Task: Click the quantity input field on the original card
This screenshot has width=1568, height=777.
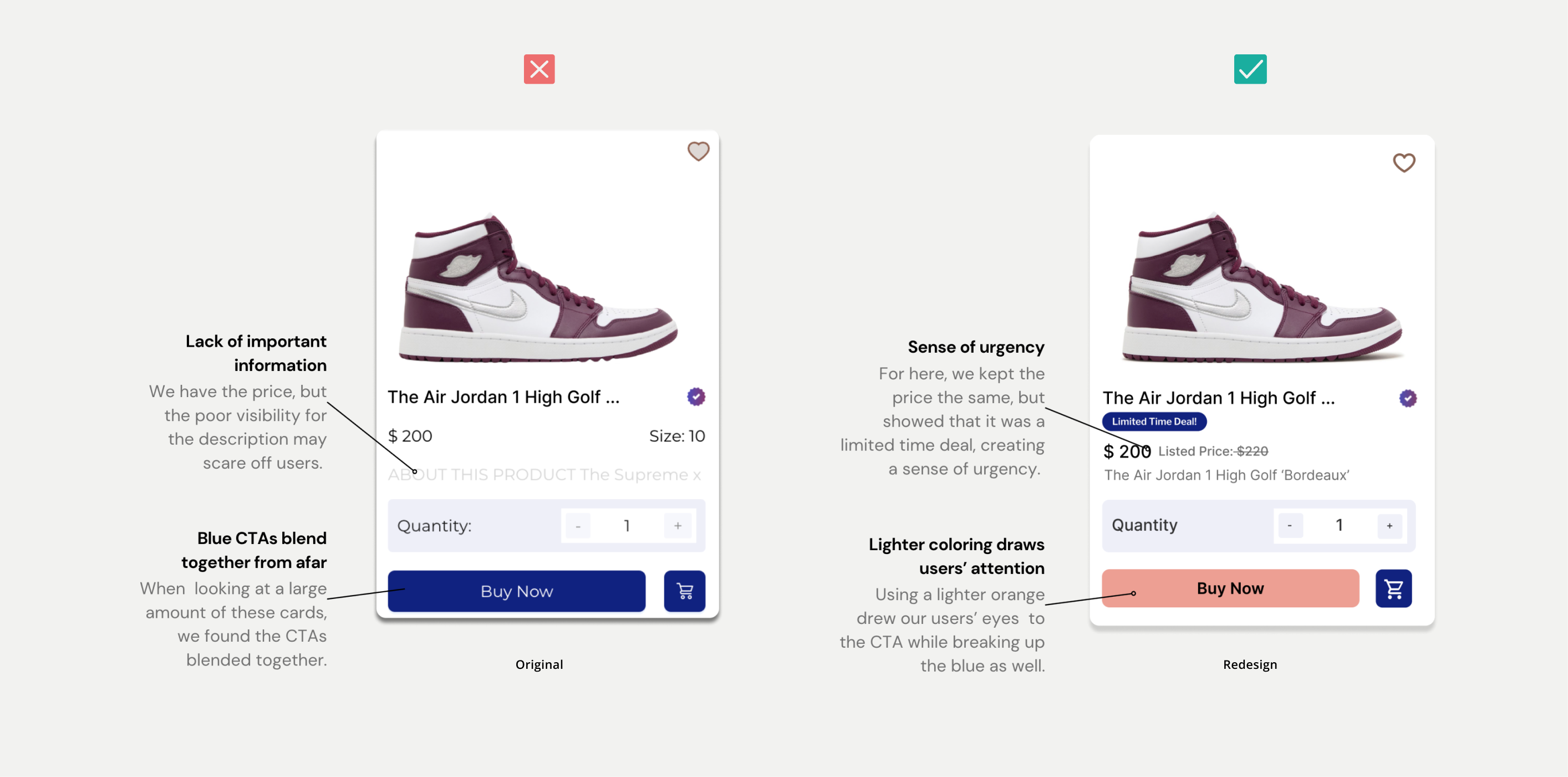Action: coord(627,526)
